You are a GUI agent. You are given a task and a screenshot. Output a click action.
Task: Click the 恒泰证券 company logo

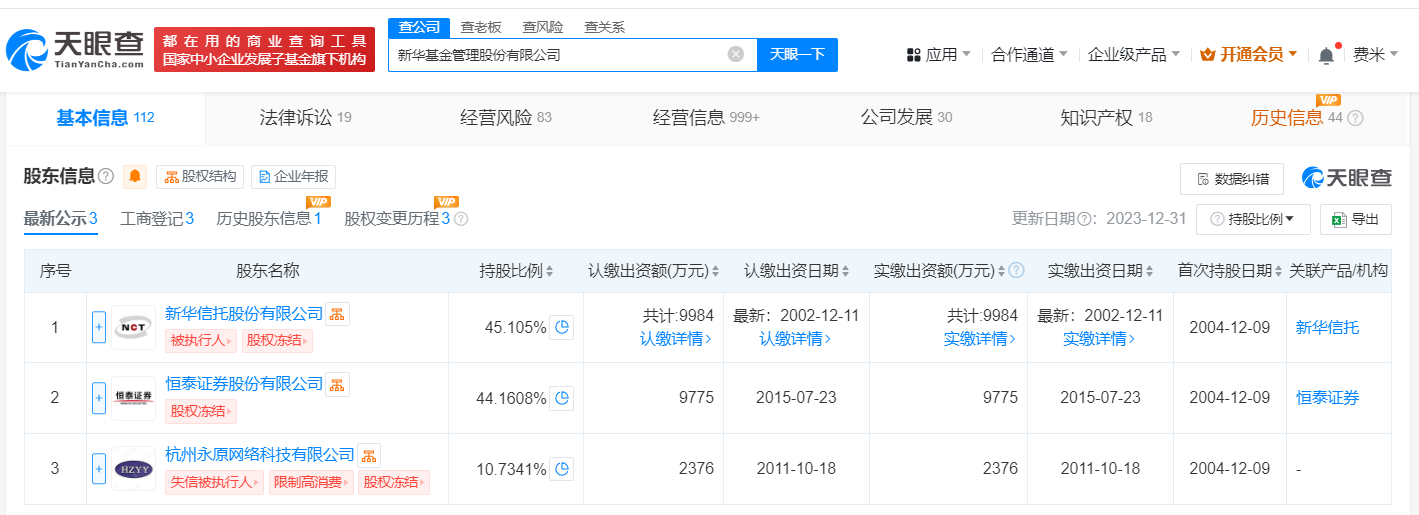133,398
